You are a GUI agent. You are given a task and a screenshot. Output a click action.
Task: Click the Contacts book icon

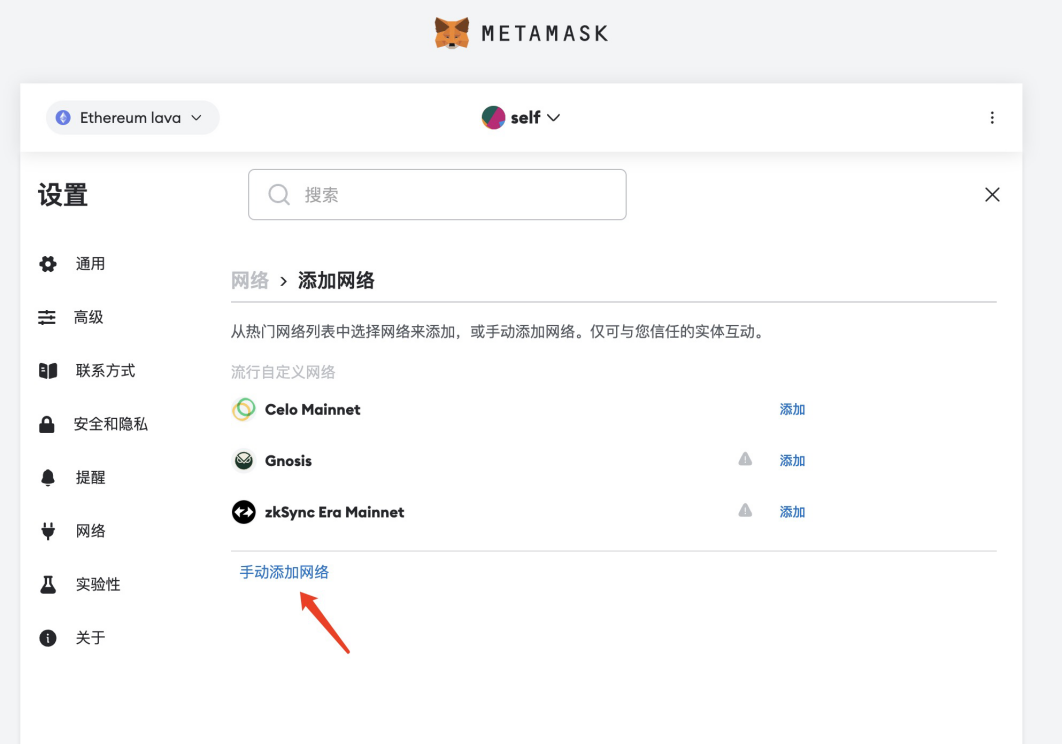point(47,371)
